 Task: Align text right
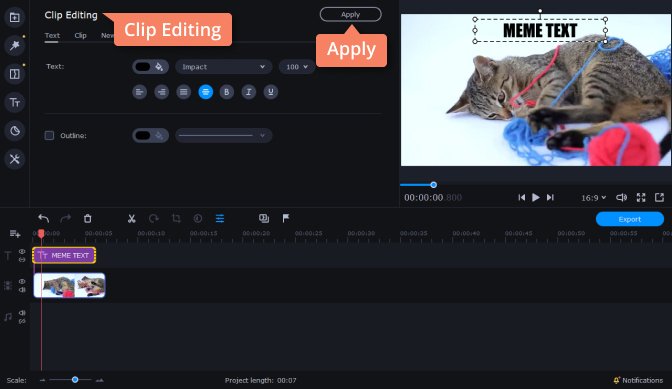click(162, 92)
